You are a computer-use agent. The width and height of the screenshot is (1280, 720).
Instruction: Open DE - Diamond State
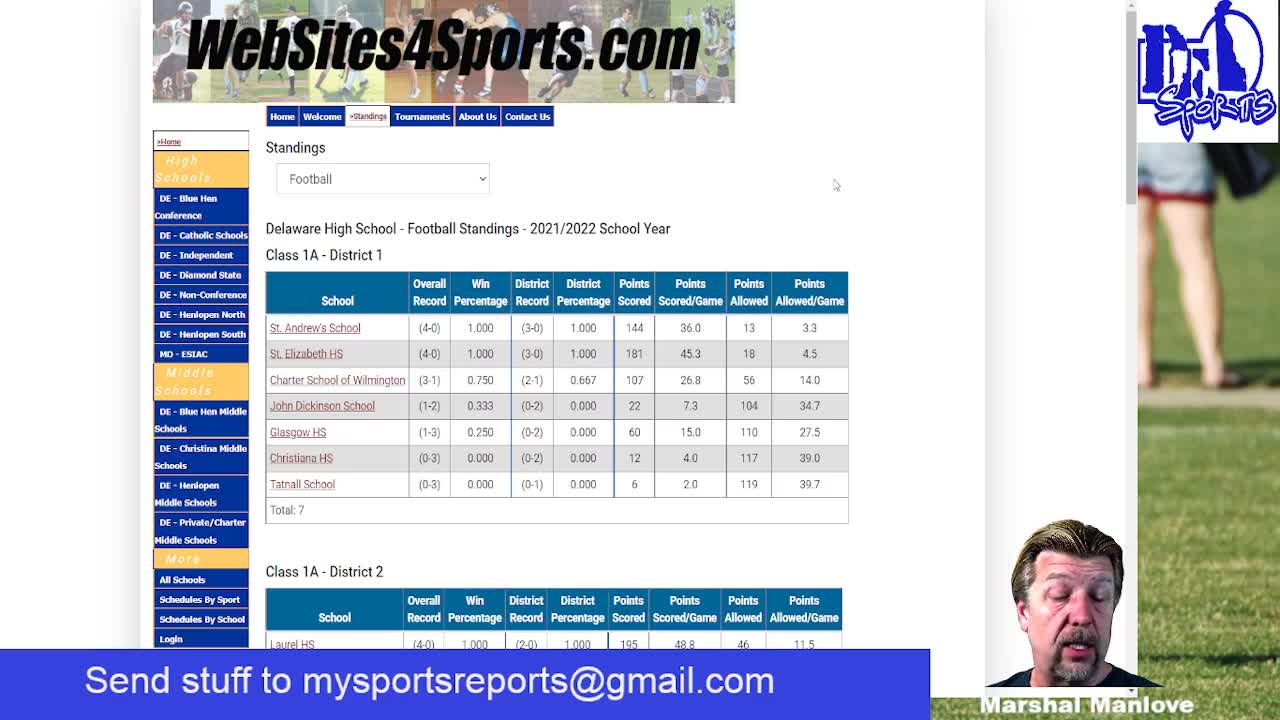pos(201,275)
